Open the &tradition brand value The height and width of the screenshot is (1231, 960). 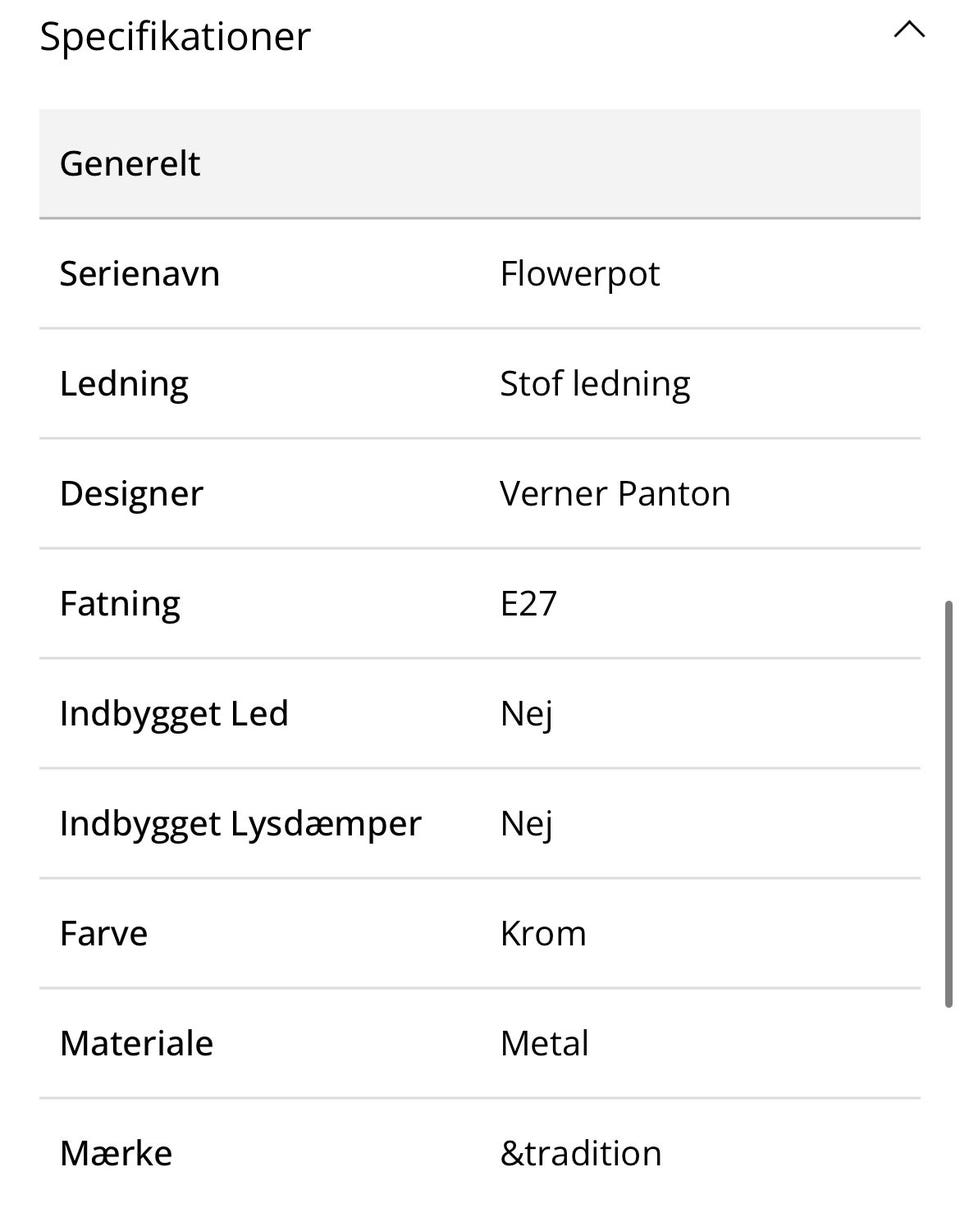[x=580, y=1153]
